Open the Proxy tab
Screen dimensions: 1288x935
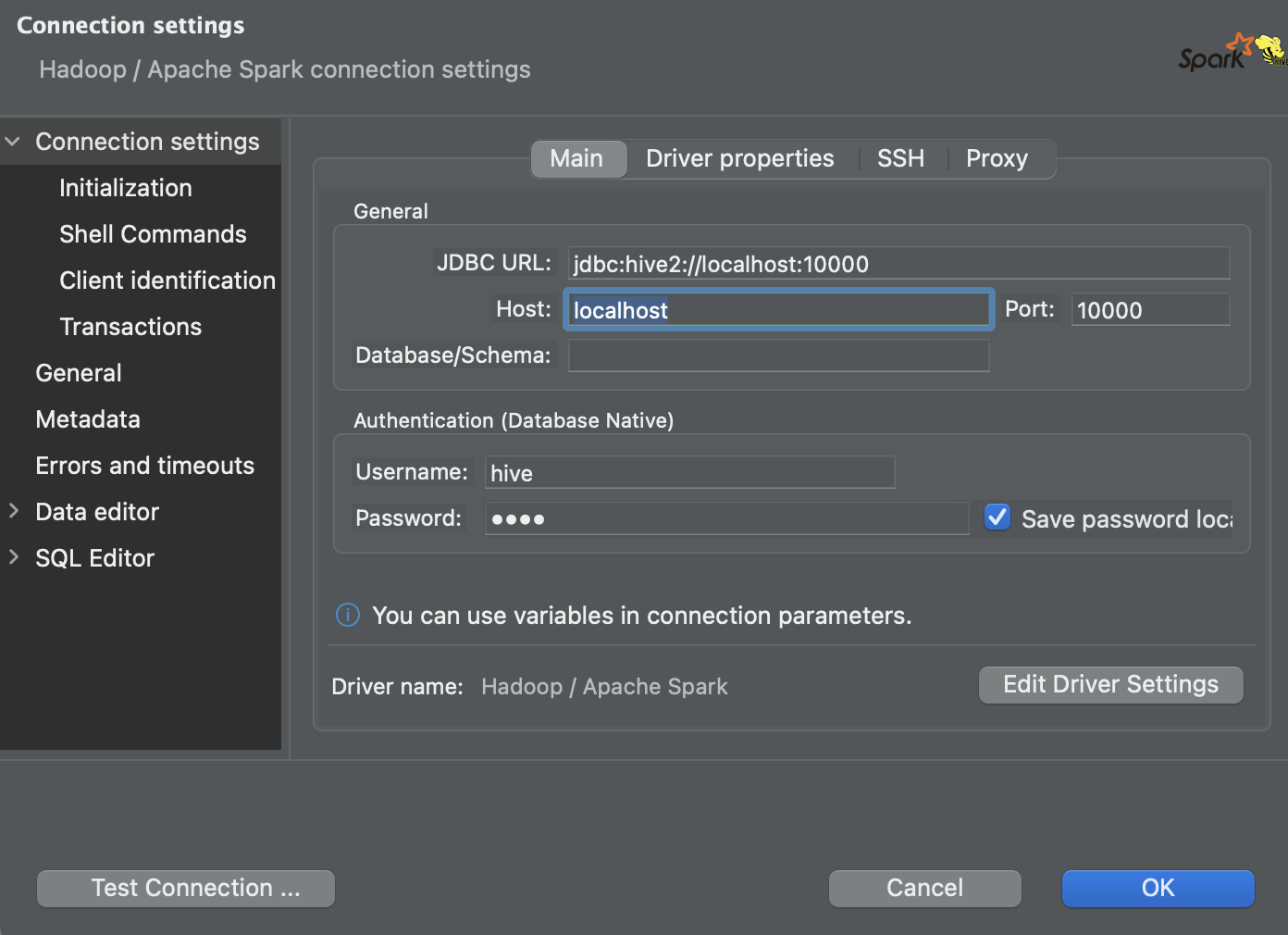[x=997, y=158]
